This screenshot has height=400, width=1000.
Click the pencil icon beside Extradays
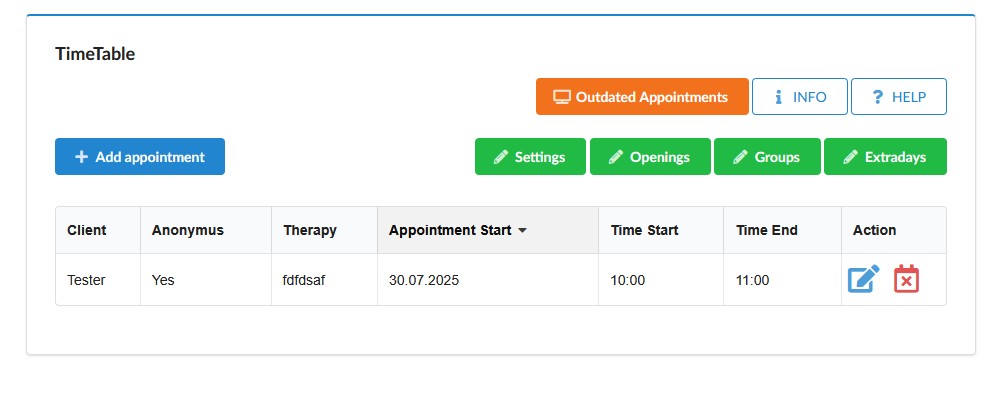pyautogui.click(x=850, y=157)
